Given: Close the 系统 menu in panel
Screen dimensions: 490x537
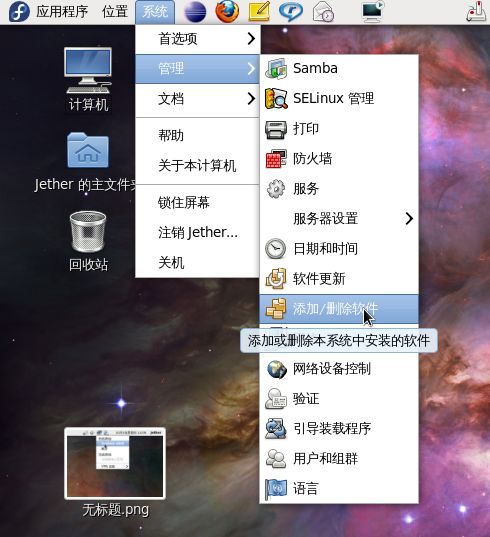Looking at the screenshot, I should click(155, 12).
